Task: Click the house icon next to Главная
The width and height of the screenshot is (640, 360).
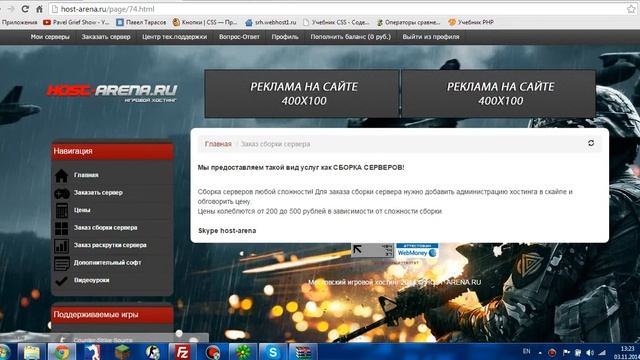Action: [x=61, y=176]
